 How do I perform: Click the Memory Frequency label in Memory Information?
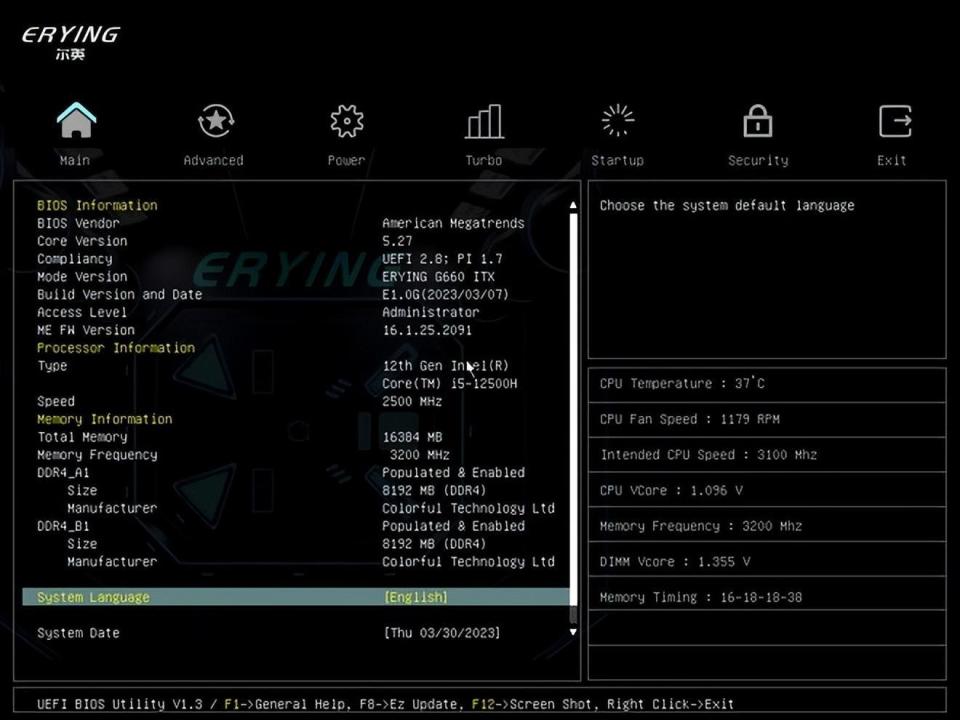(x=97, y=454)
